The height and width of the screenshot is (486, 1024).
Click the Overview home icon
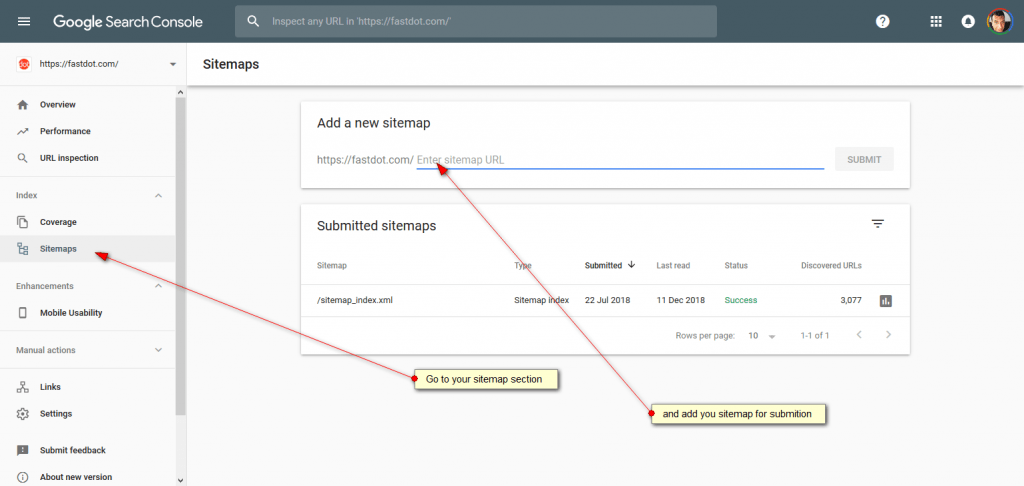23,105
